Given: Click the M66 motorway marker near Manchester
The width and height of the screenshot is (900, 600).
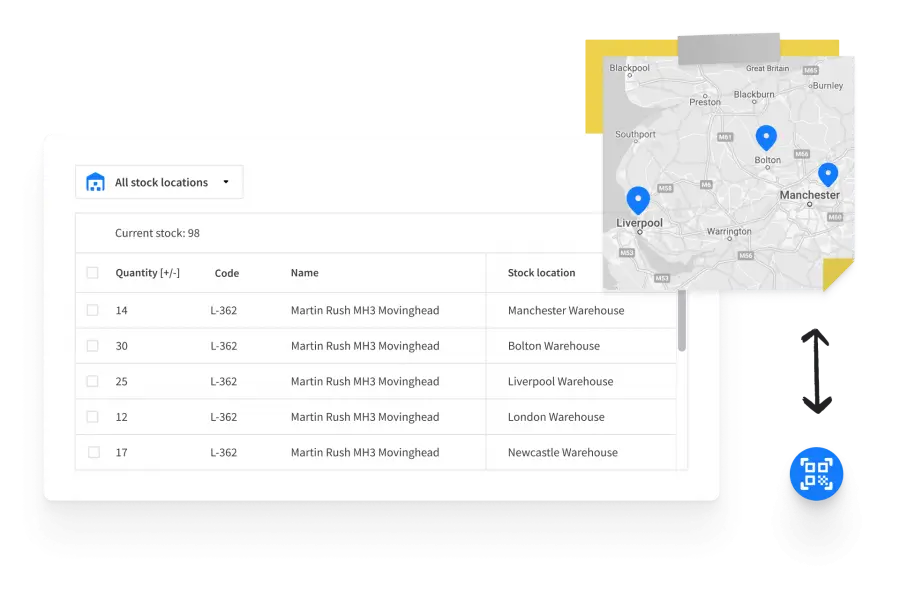Looking at the screenshot, I should 801,152.
